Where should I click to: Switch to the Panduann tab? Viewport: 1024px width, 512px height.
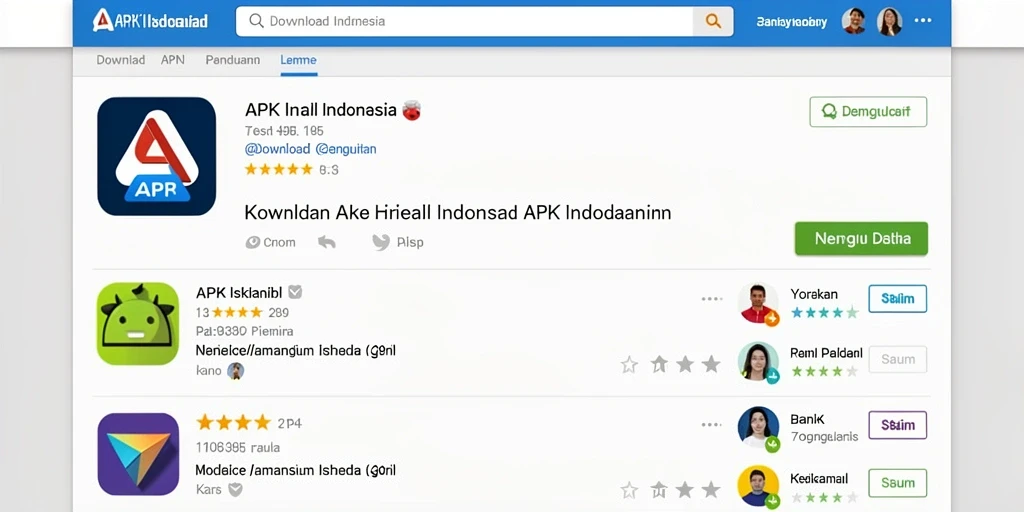point(232,60)
